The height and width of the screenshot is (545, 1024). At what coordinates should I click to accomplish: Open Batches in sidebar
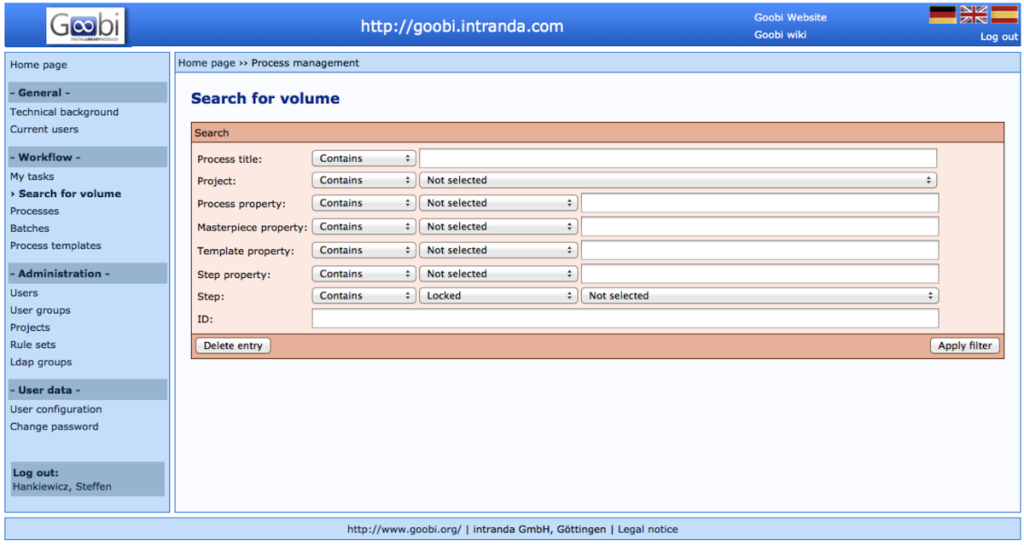tap(29, 228)
